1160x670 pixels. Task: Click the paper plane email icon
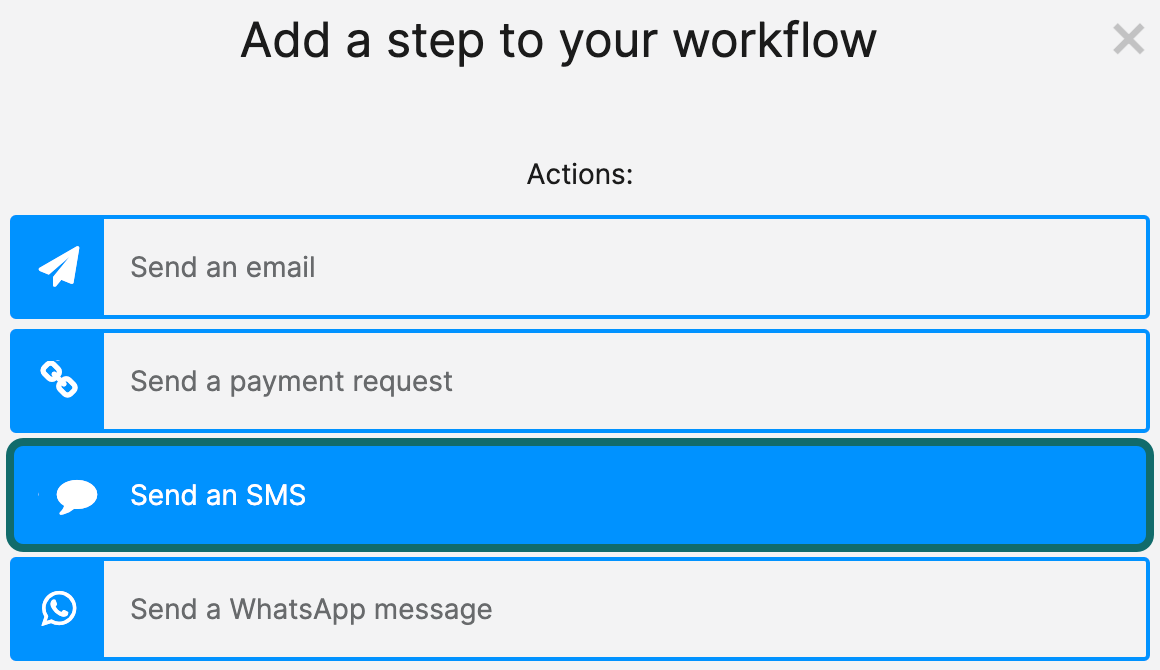point(59,267)
